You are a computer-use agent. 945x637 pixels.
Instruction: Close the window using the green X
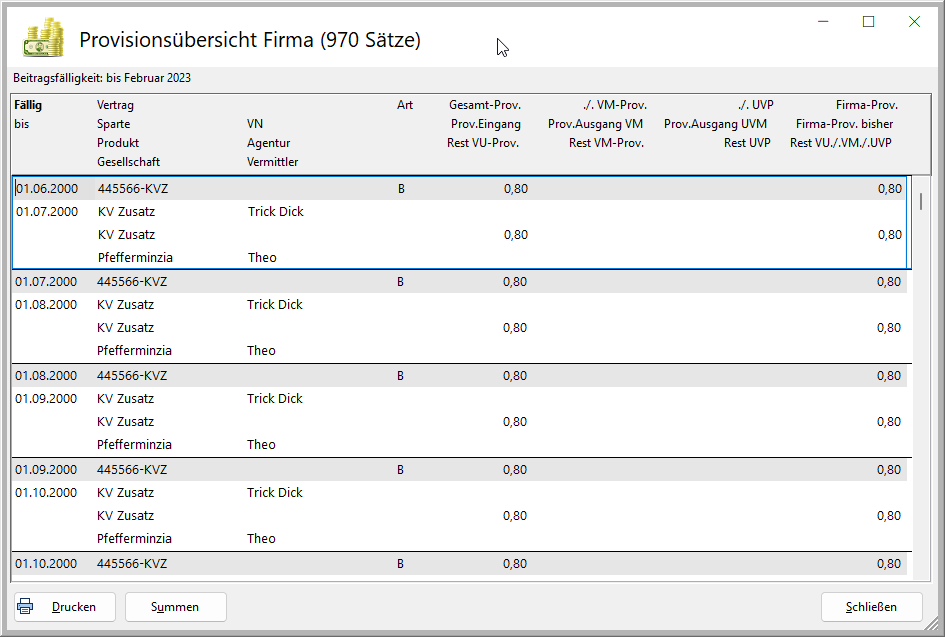(x=914, y=22)
